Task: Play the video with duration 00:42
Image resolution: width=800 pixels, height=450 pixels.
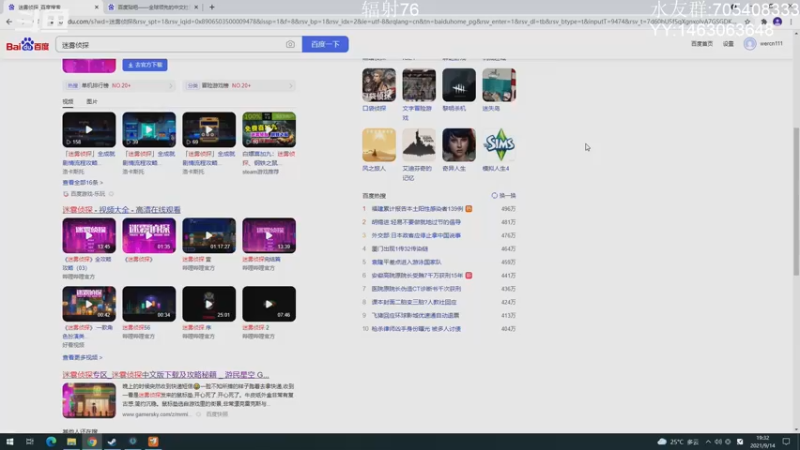Action: (89, 304)
